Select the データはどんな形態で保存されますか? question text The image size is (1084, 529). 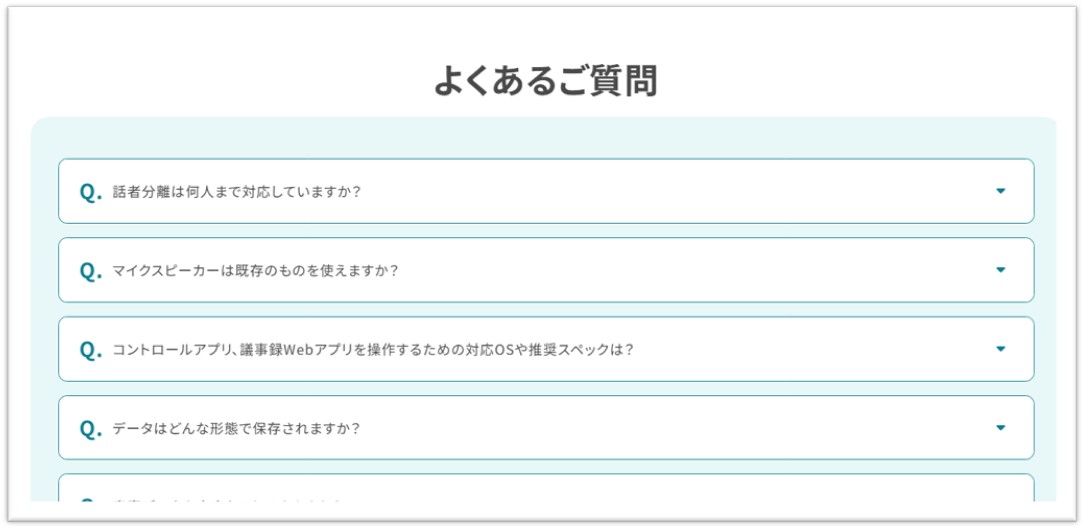point(236,429)
